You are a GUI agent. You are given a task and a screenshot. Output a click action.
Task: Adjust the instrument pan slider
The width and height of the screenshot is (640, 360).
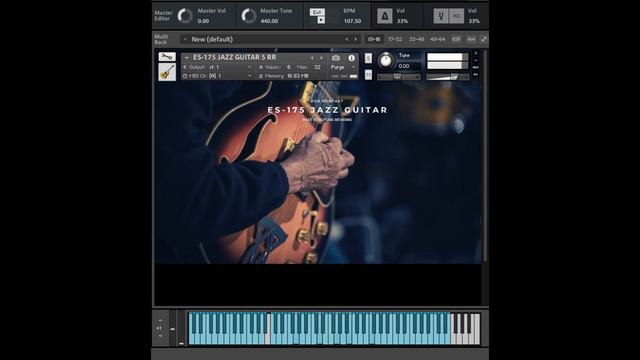[x=398, y=77]
